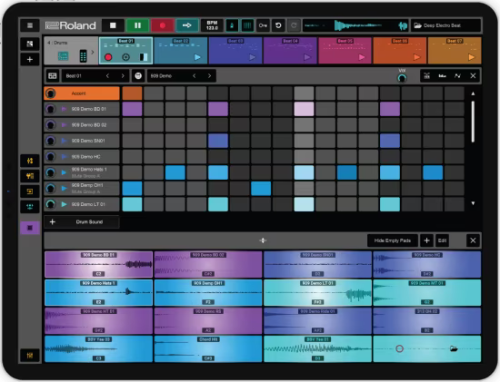
Task: Click the circular target icon in Beat 01 clip
Action: (126, 57)
